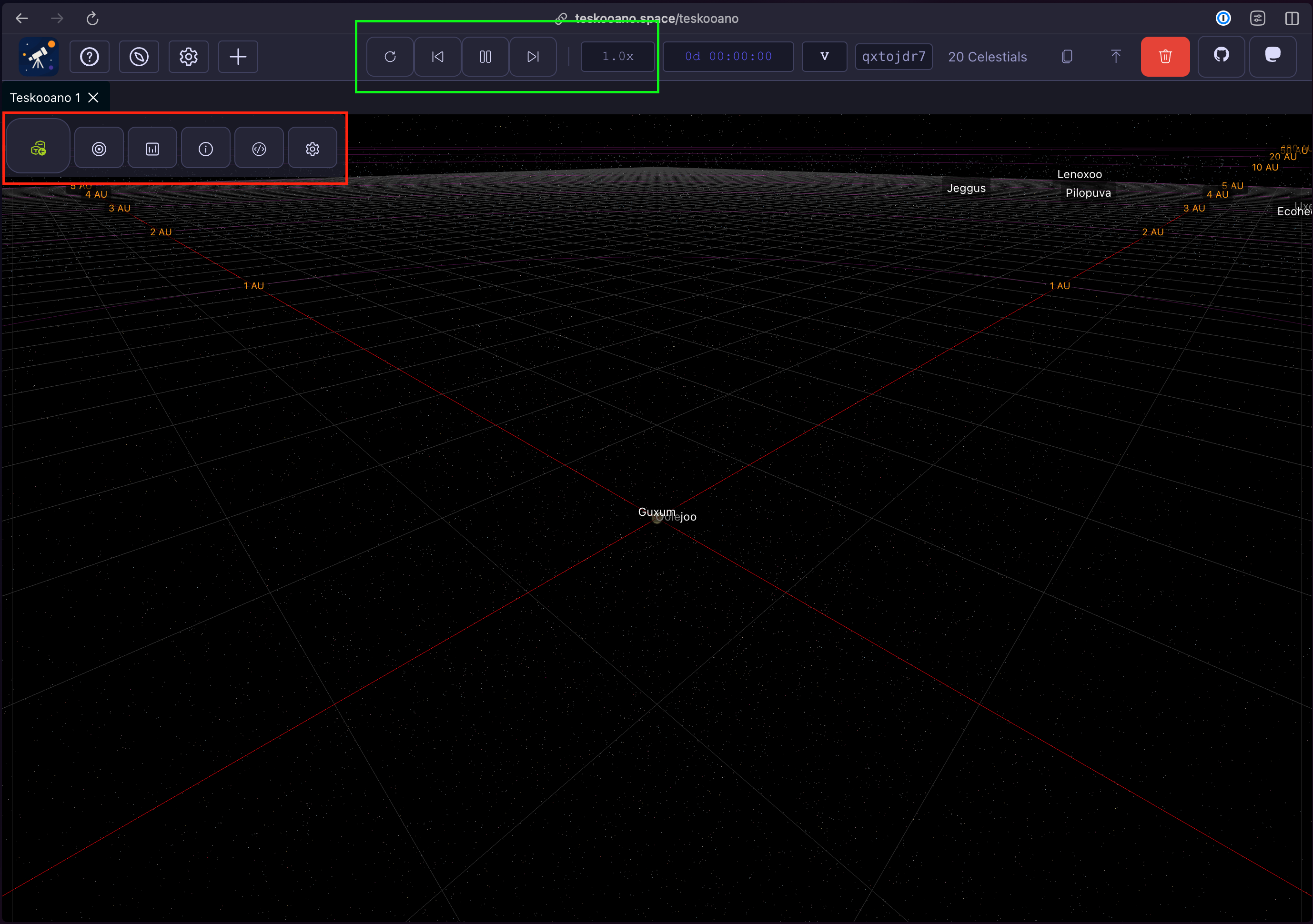Open the info panel icon
The width and height of the screenshot is (1313, 924).
coord(206,149)
